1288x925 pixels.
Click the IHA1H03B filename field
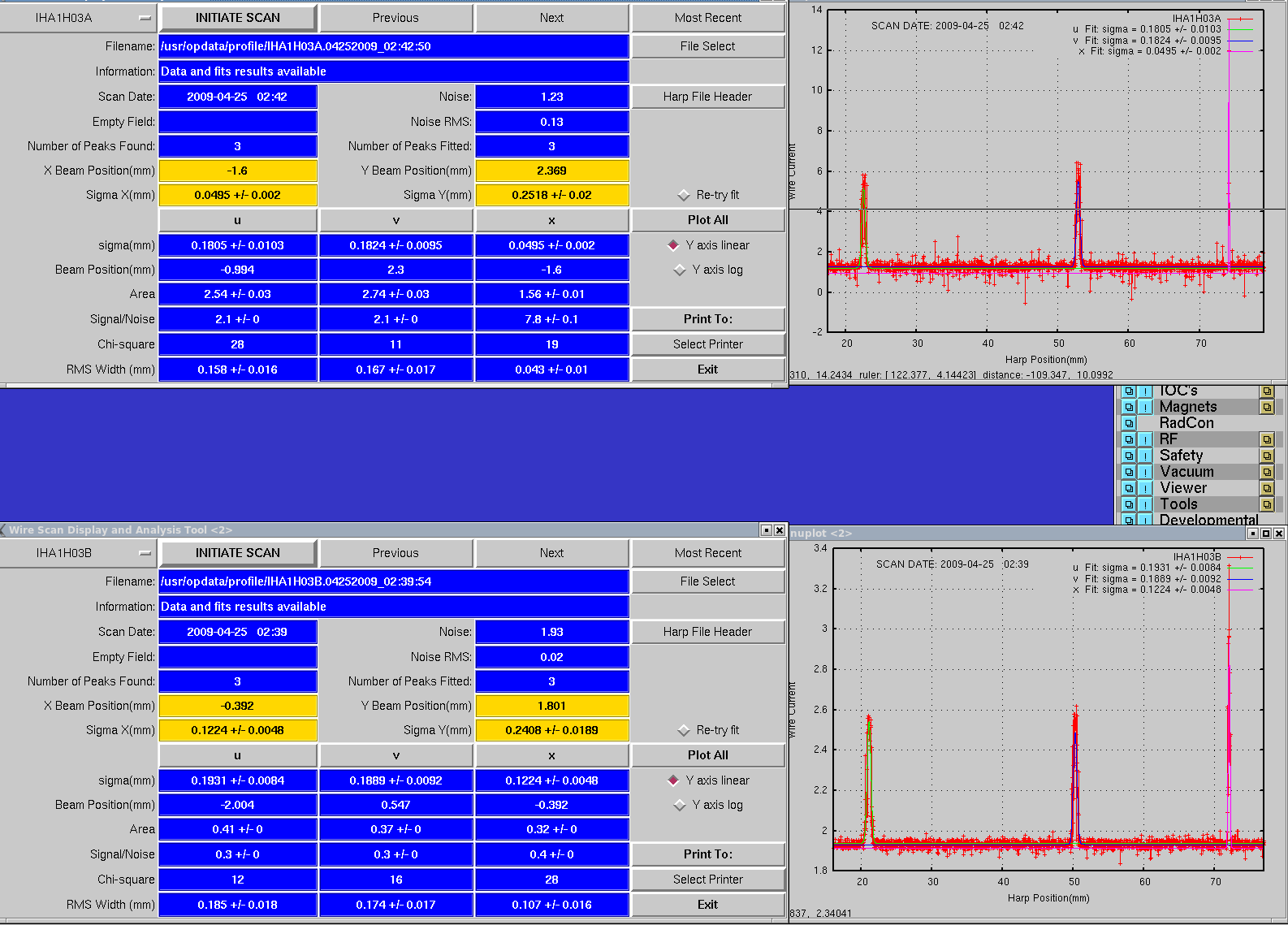click(x=394, y=581)
